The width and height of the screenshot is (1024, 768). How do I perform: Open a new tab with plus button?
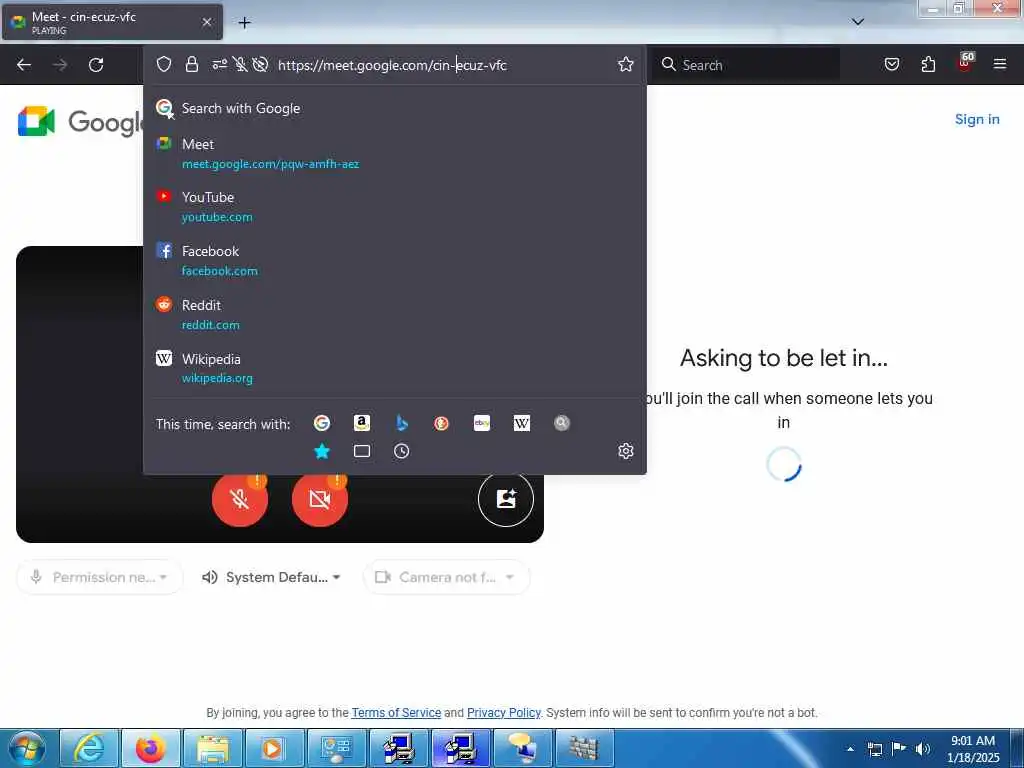coord(244,23)
